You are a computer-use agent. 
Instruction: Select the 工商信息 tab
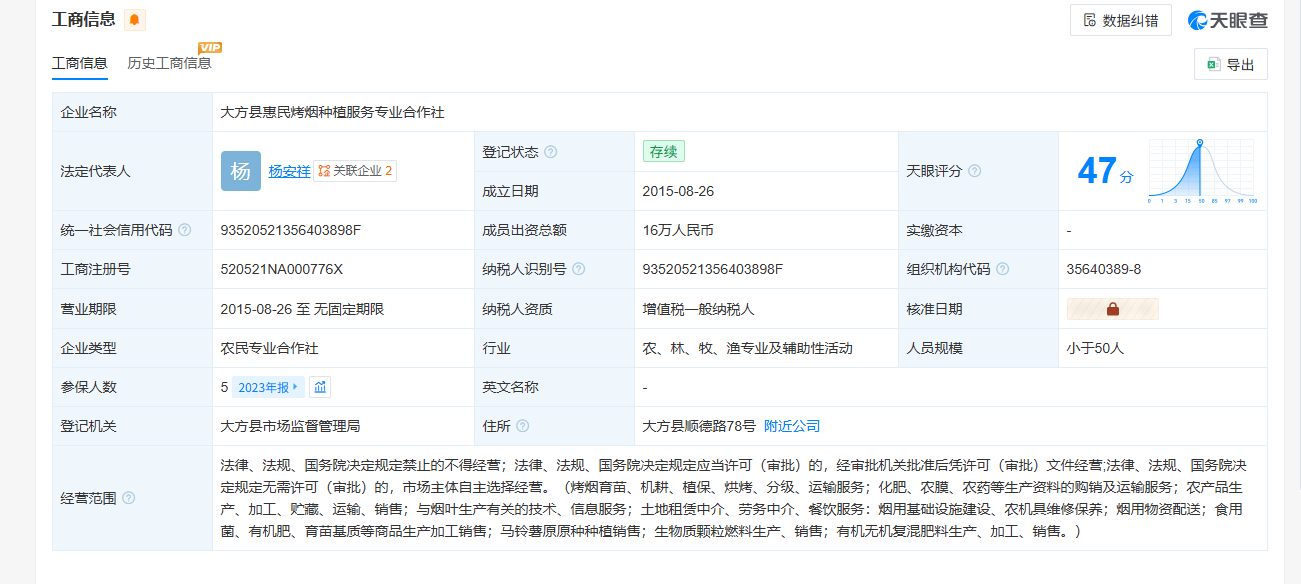[80, 63]
